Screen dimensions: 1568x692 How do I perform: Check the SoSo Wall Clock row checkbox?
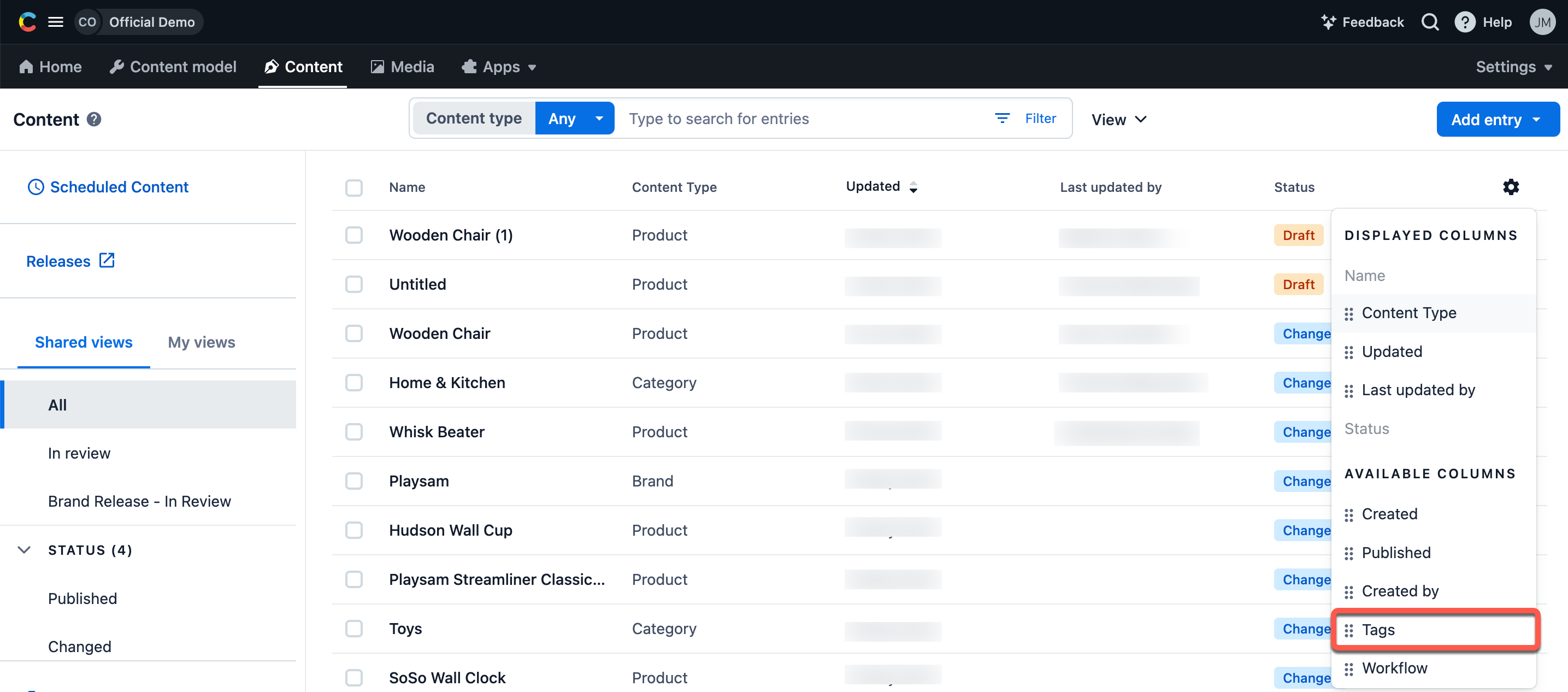click(353, 677)
